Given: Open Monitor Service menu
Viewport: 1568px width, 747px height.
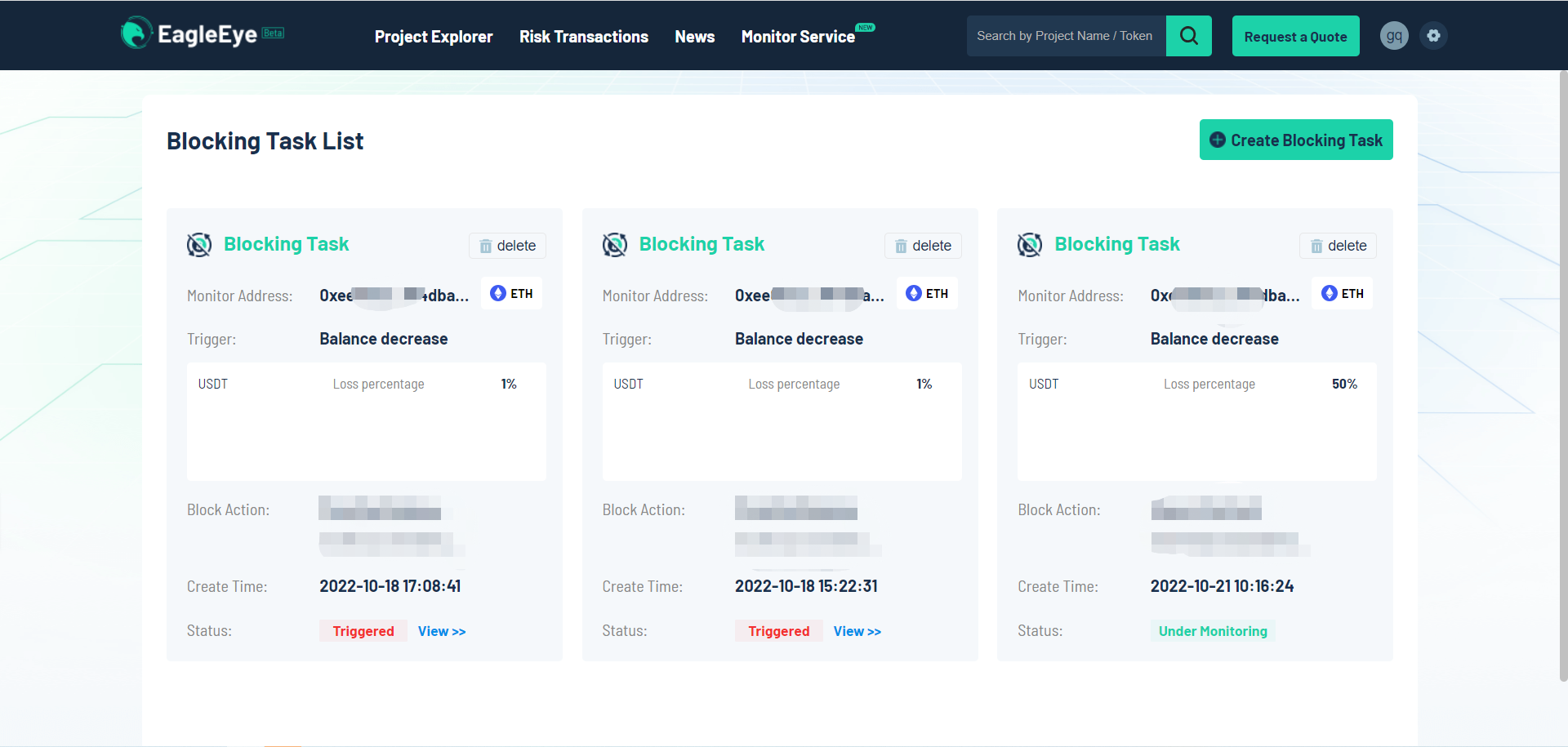Looking at the screenshot, I should tap(798, 37).
